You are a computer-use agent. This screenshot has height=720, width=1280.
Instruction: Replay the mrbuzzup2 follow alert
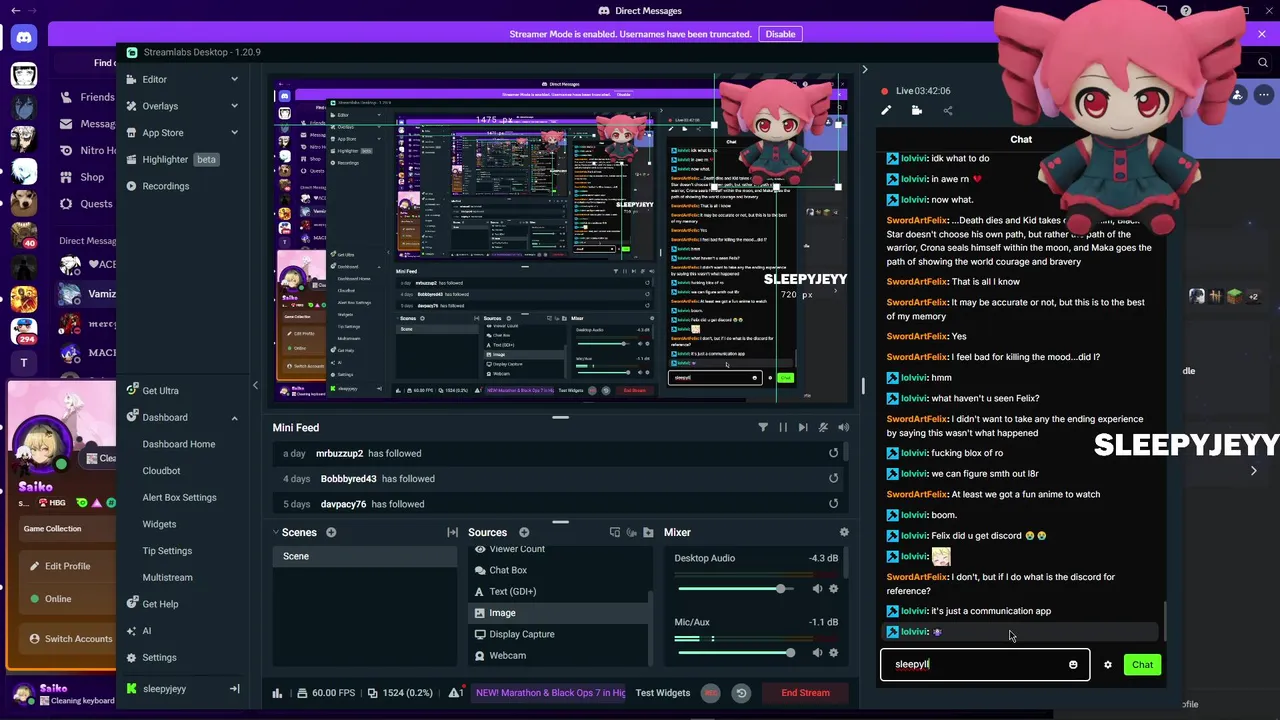(833, 453)
